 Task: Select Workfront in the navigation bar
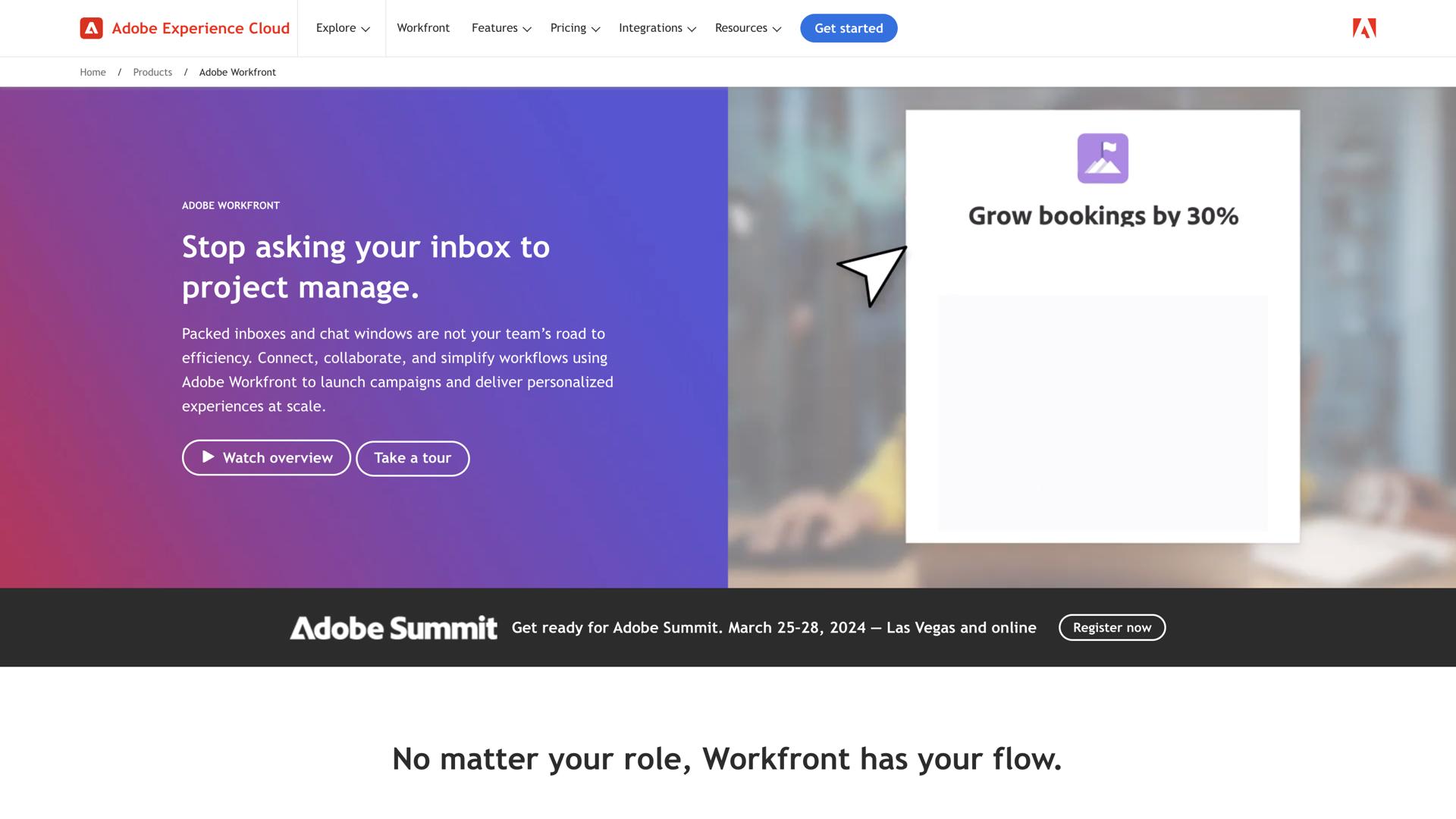[x=423, y=28]
